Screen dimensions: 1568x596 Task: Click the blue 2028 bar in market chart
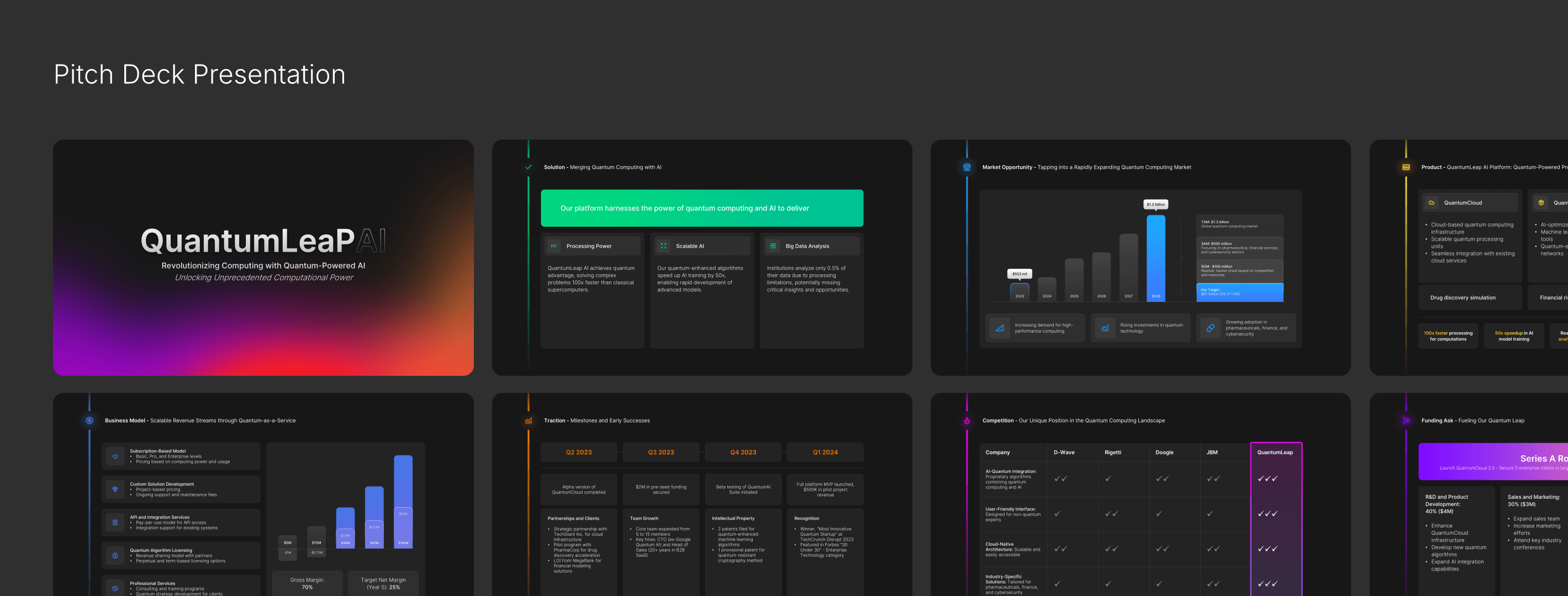[1155, 258]
